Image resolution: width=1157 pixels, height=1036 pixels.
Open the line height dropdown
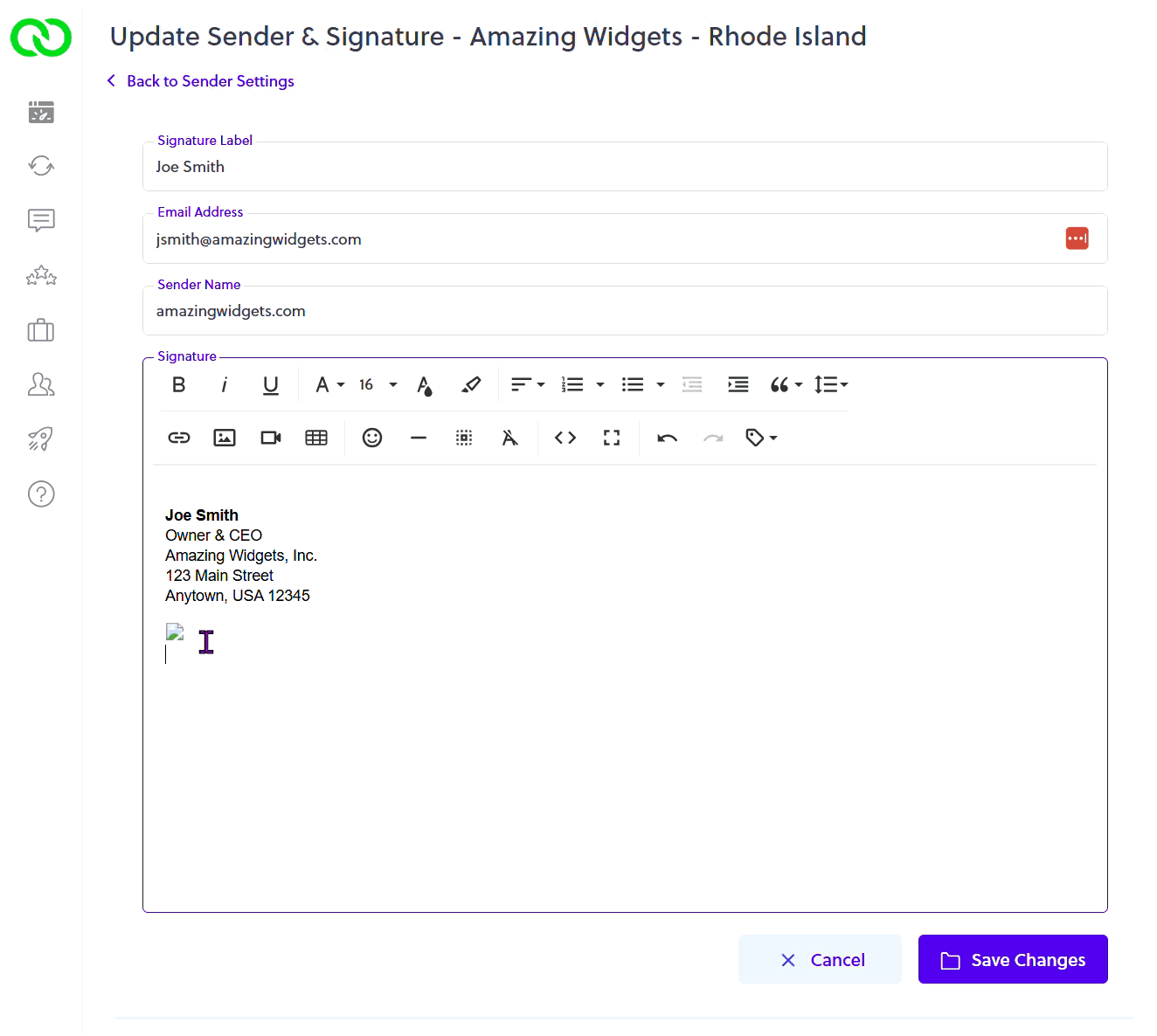[x=830, y=385]
